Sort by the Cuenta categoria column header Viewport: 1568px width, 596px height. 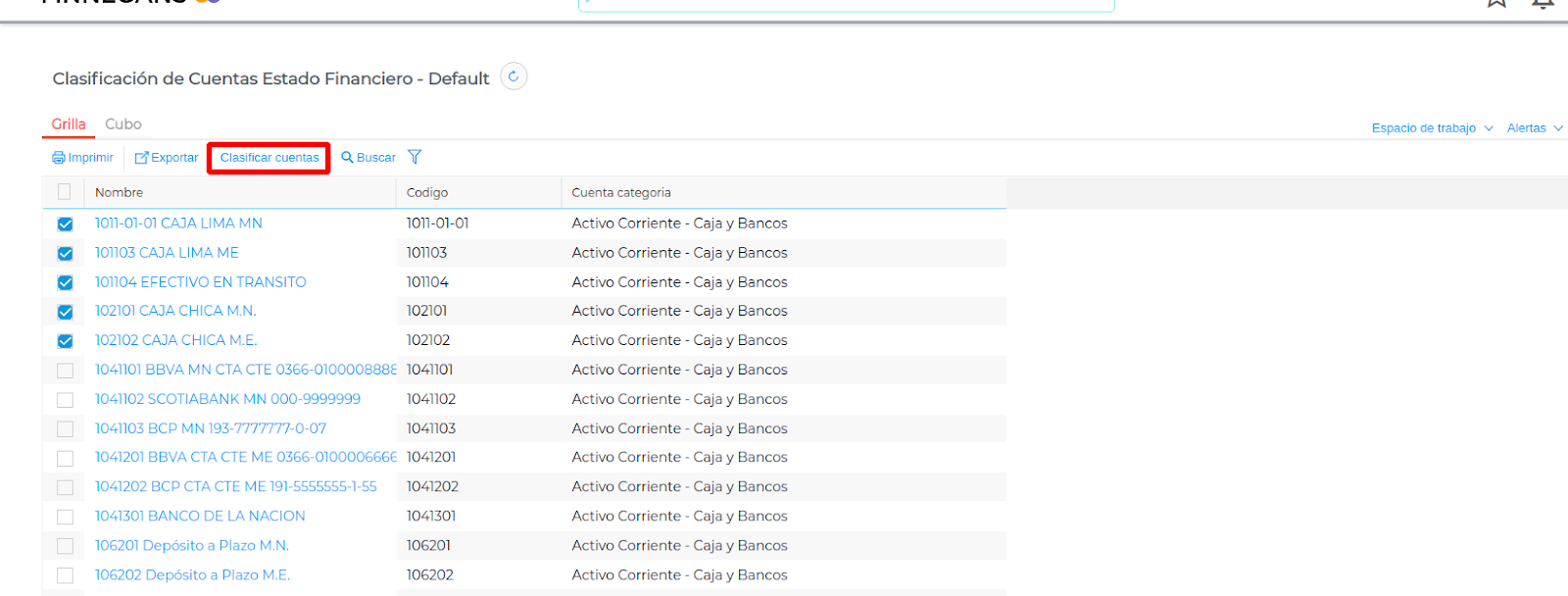pyautogui.click(x=621, y=193)
